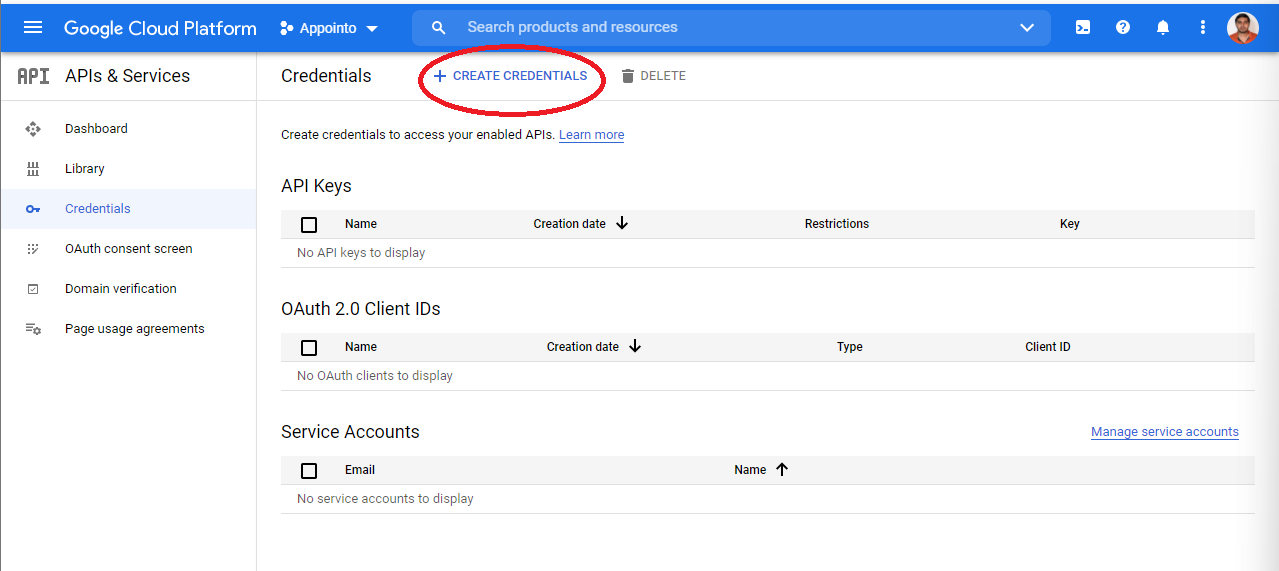The height and width of the screenshot is (571, 1279).
Task: Open the three-dot settings menu
Action: [1203, 28]
